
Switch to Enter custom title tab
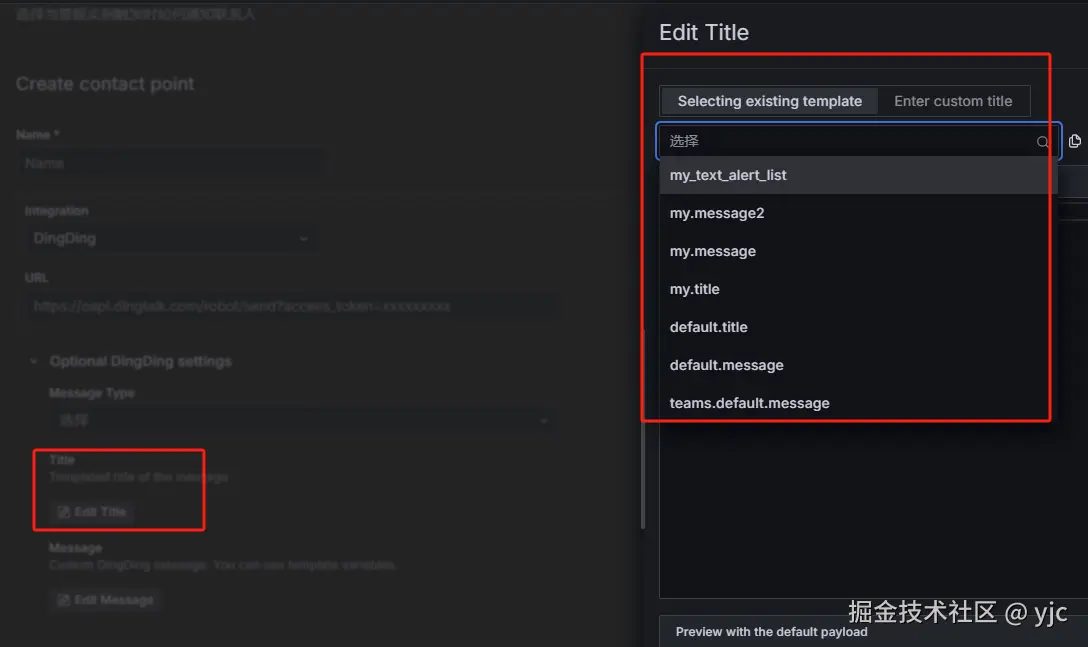[953, 101]
